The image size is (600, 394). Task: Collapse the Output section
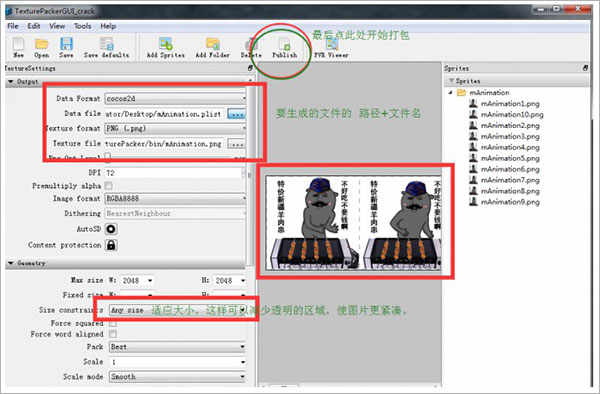[x=11, y=81]
